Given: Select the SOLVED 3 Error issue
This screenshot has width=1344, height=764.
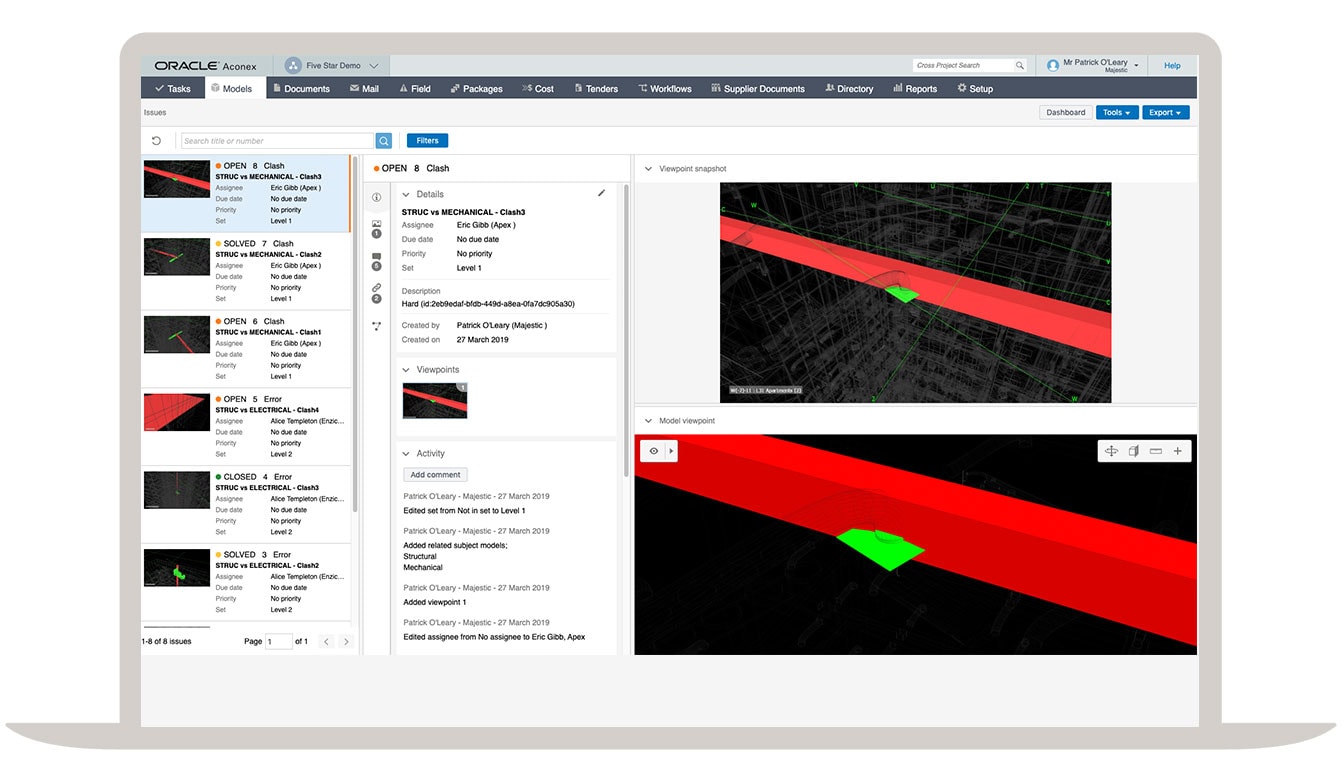Looking at the screenshot, I should pyautogui.click(x=246, y=582).
